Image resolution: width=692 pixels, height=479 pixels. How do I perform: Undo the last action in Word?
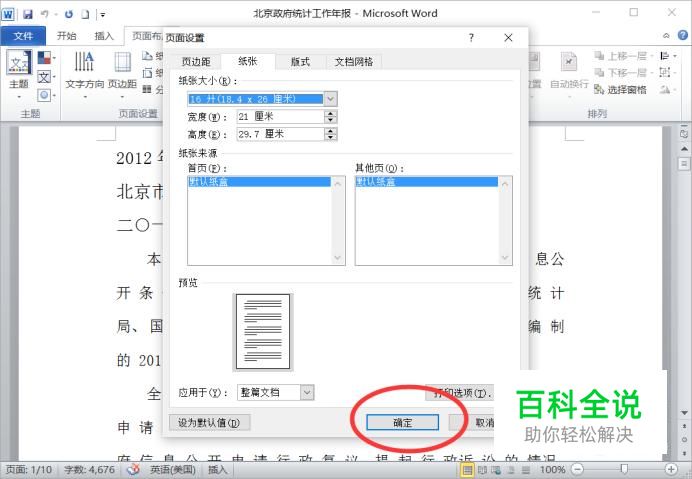pos(45,14)
